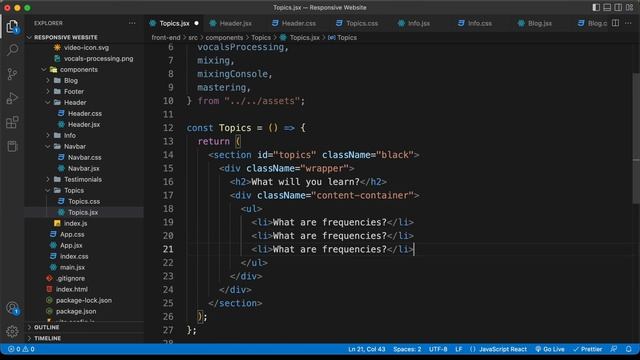Open vocals-processing.png file
The width and height of the screenshot is (640, 360).
tap(98, 58)
